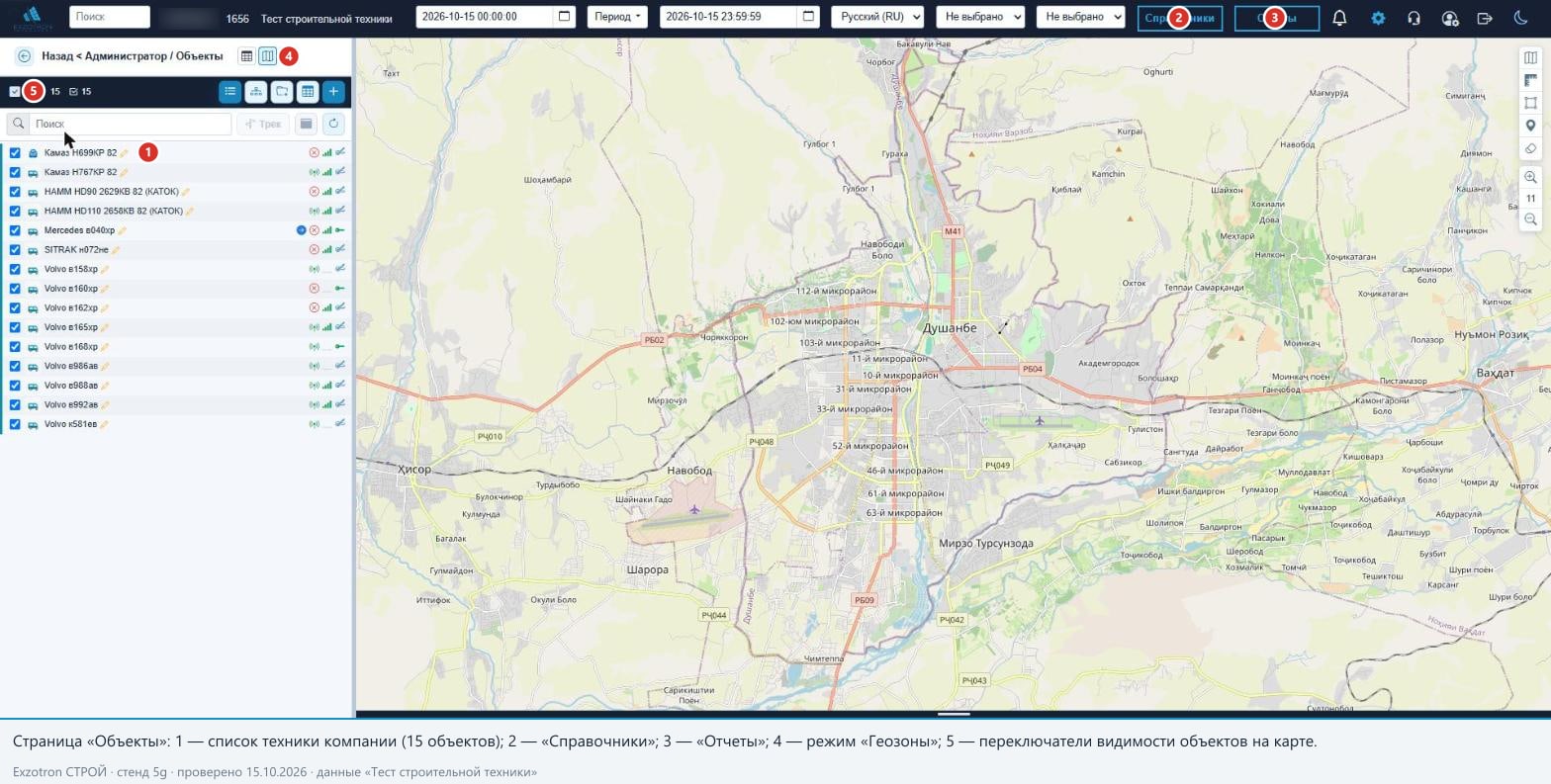The height and width of the screenshot is (784, 1551).
Task: Open notifications bell
Action: (1339, 18)
